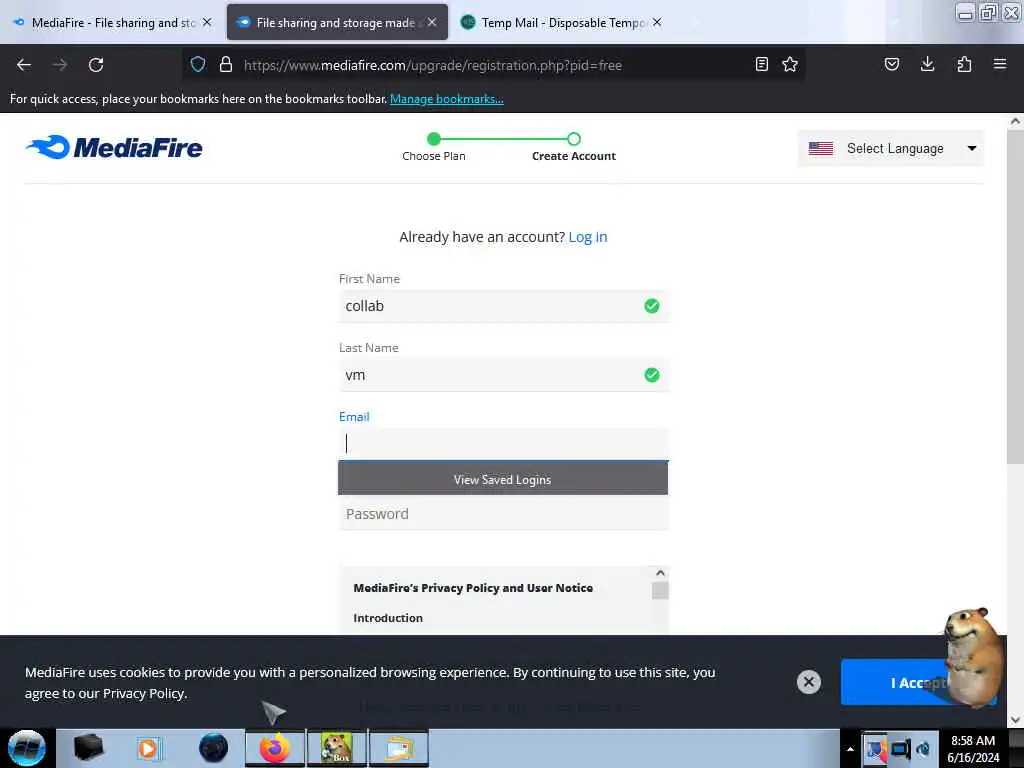Open the Firefox hamburger menu

click(1000, 64)
